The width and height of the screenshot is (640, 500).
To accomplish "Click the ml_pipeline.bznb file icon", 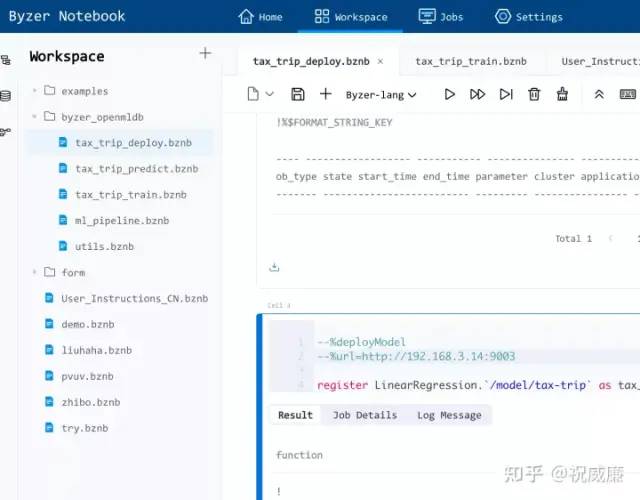I will coord(63,220).
